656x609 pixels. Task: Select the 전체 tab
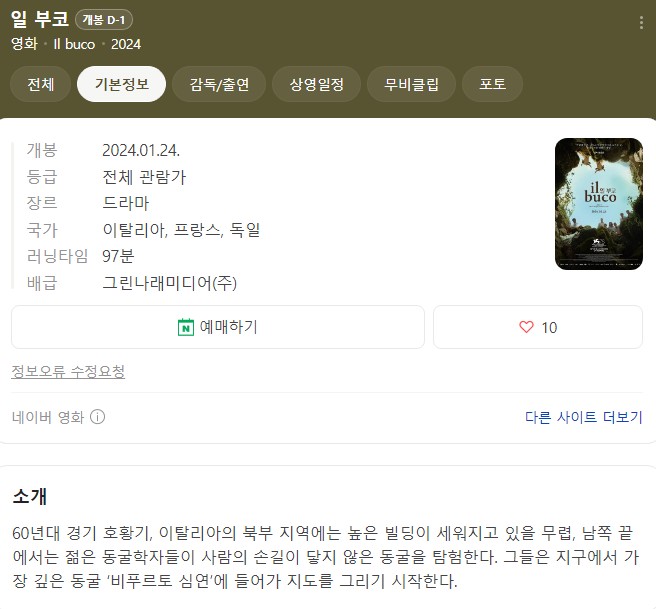40,84
